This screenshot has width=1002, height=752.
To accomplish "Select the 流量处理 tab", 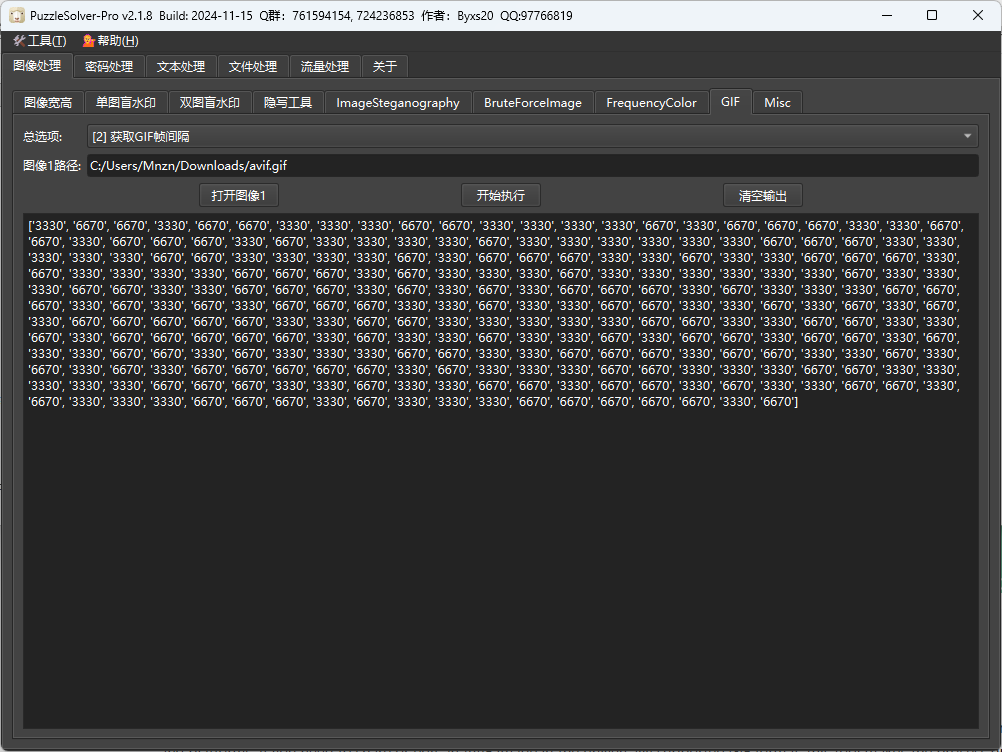I will (325, 67).
